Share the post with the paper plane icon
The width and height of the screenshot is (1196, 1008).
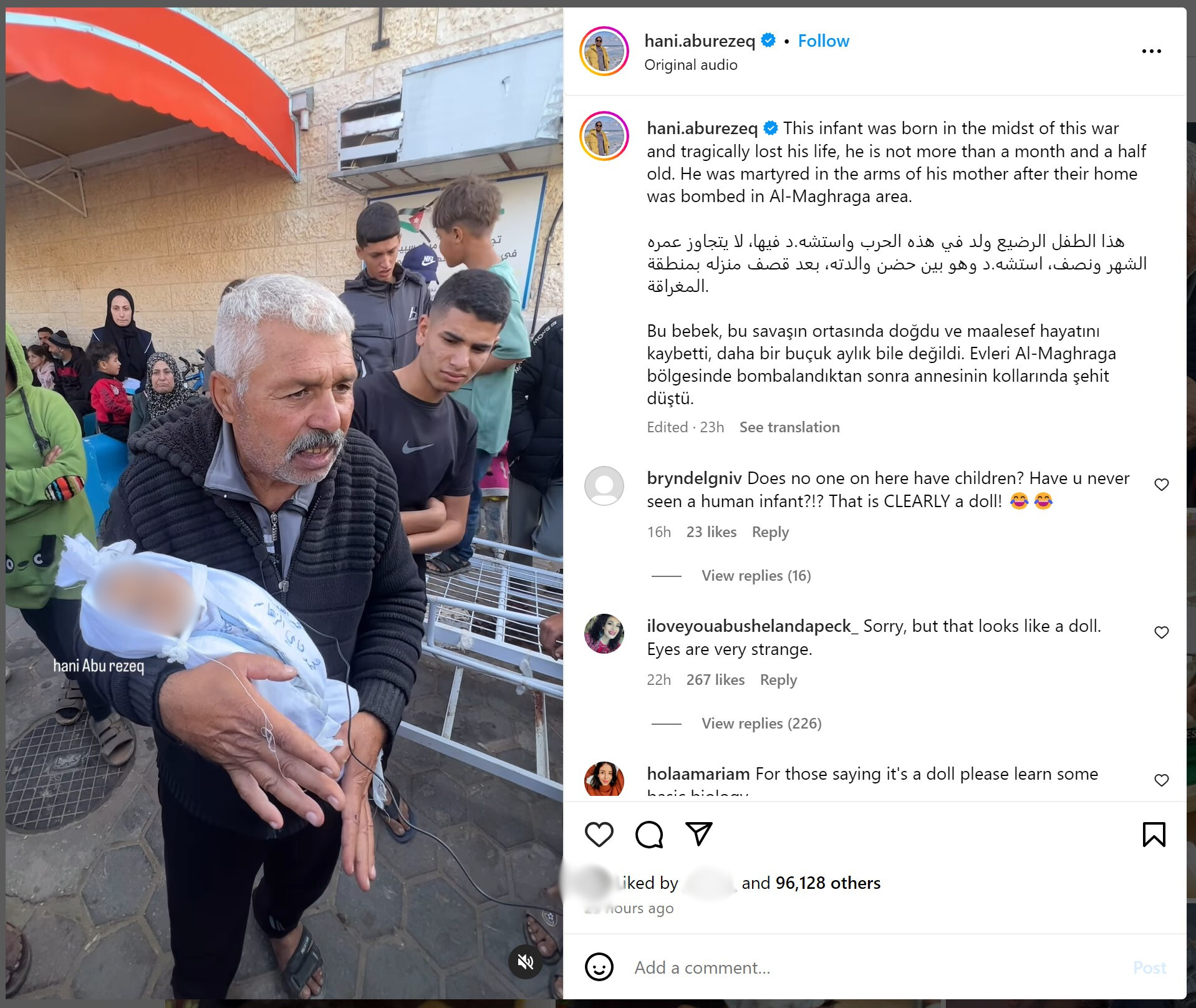698,834
